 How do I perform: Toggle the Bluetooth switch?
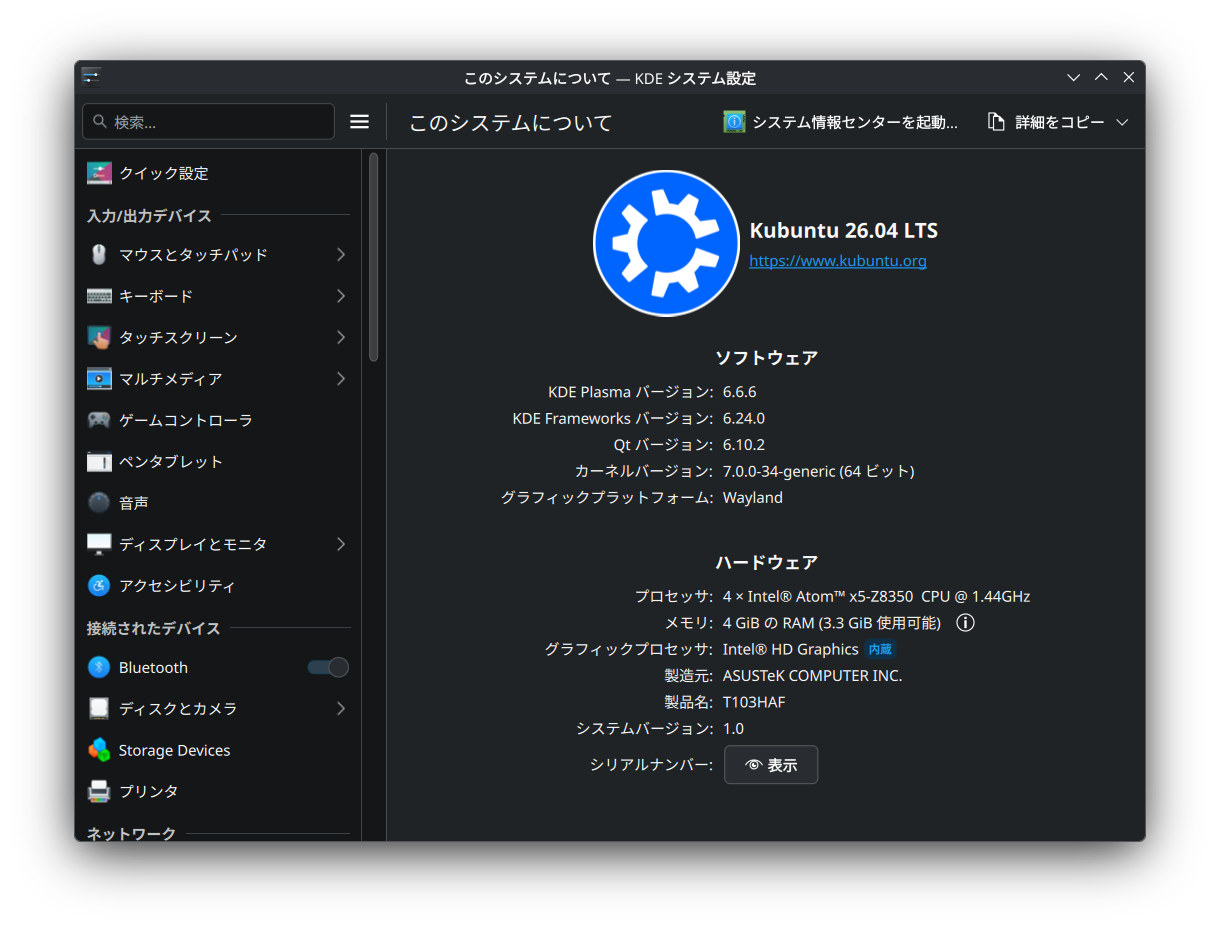click(x=328, y=667)
